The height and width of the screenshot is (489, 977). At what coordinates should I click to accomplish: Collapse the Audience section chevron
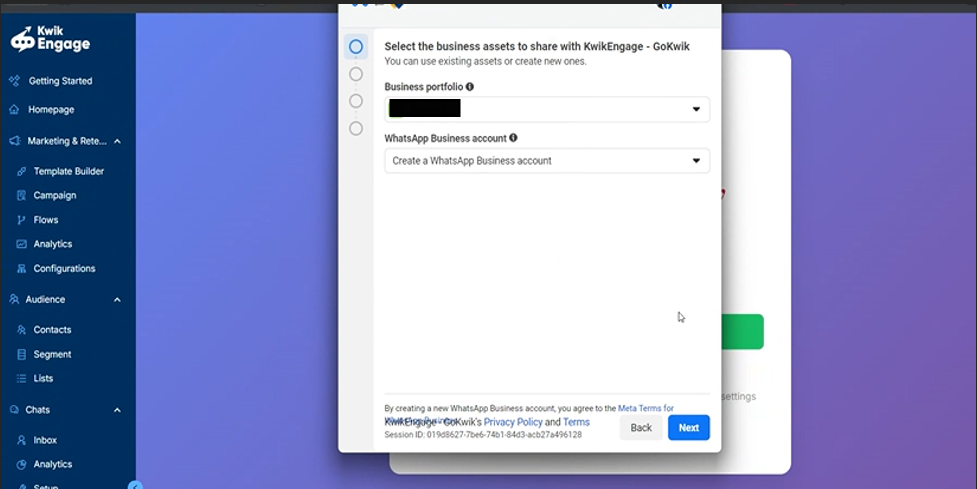(x=117, y=300)
